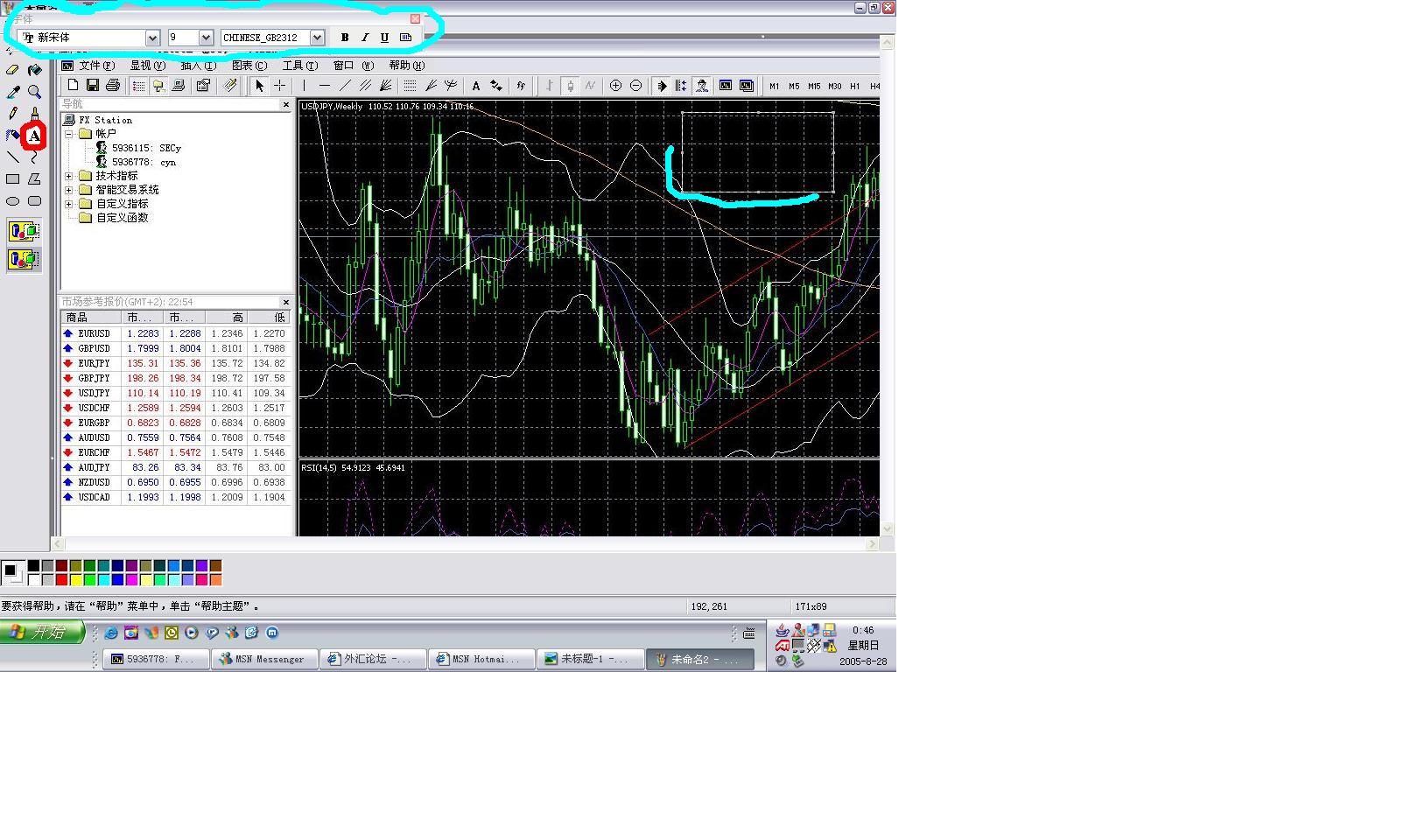Click the zoom in plus icon

tap(615, 85)
